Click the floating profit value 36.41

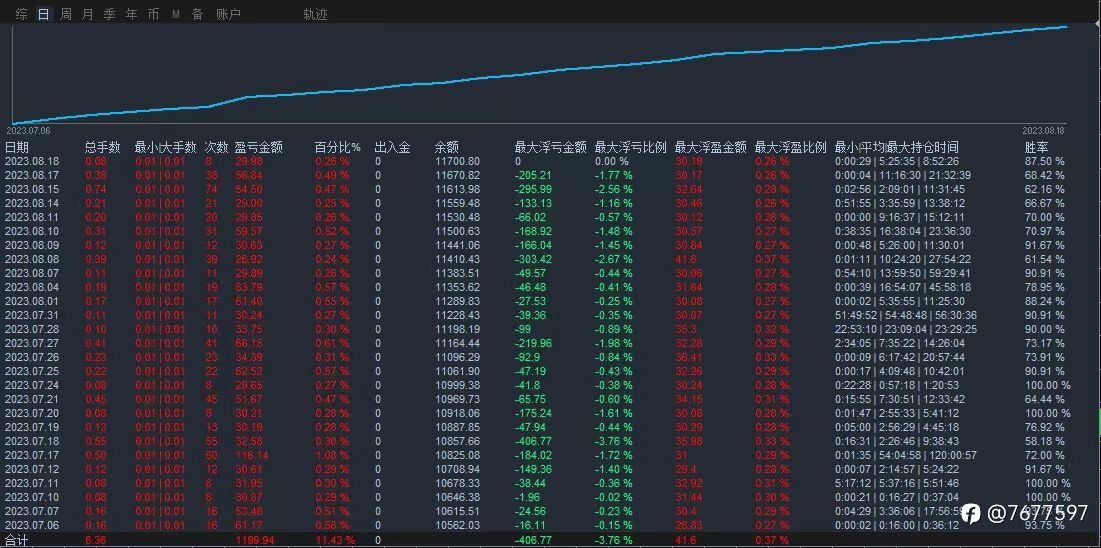[689, 357]
